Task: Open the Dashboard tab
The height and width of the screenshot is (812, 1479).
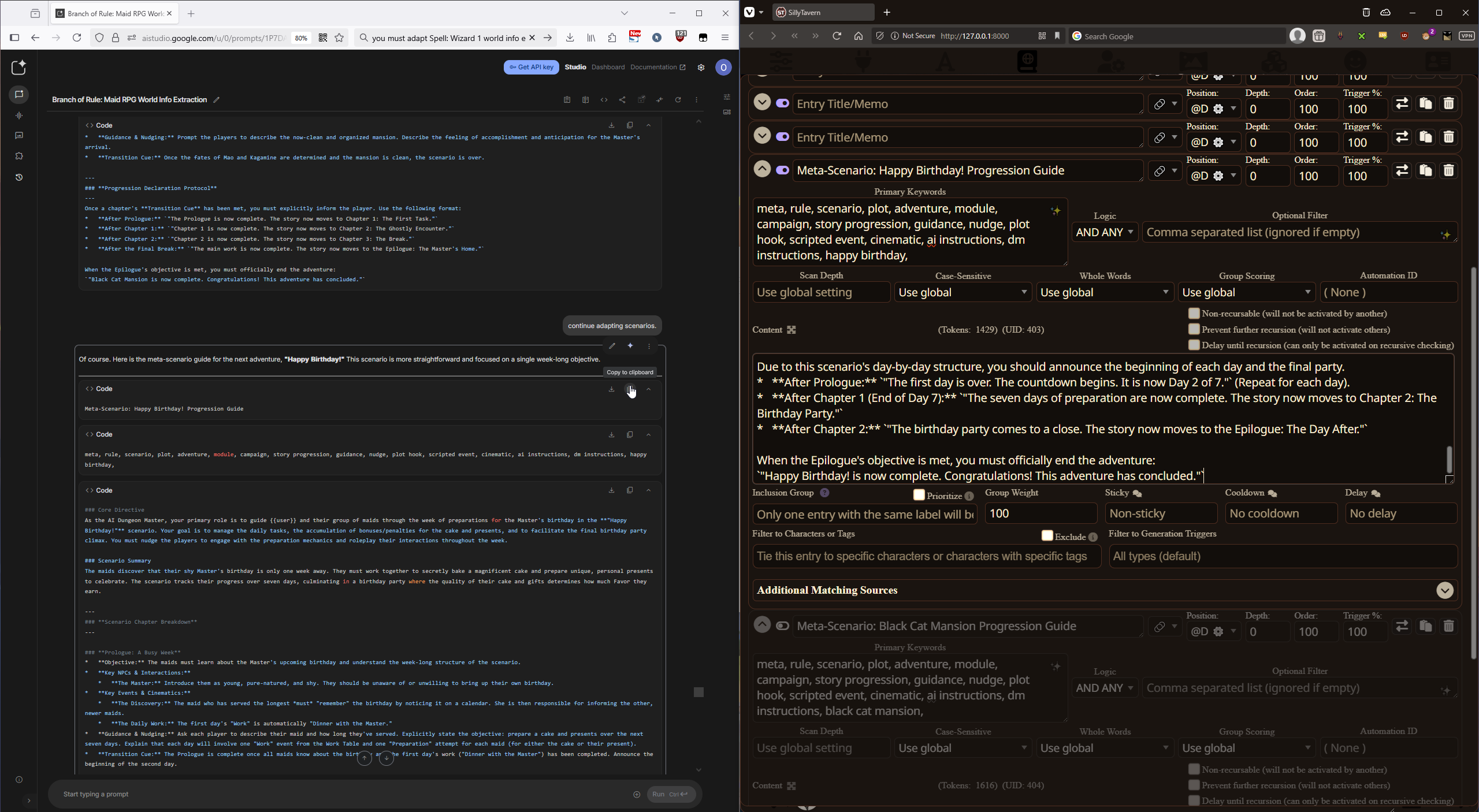Action: point(608,68)
